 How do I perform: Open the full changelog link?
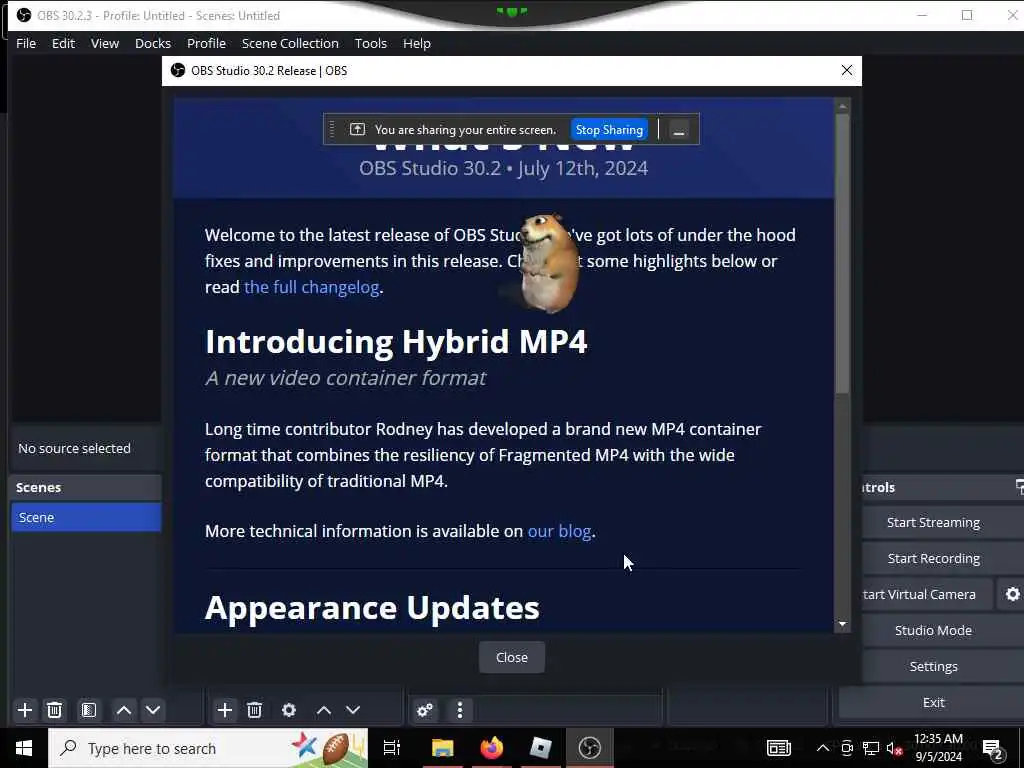[x=312, y=287]
